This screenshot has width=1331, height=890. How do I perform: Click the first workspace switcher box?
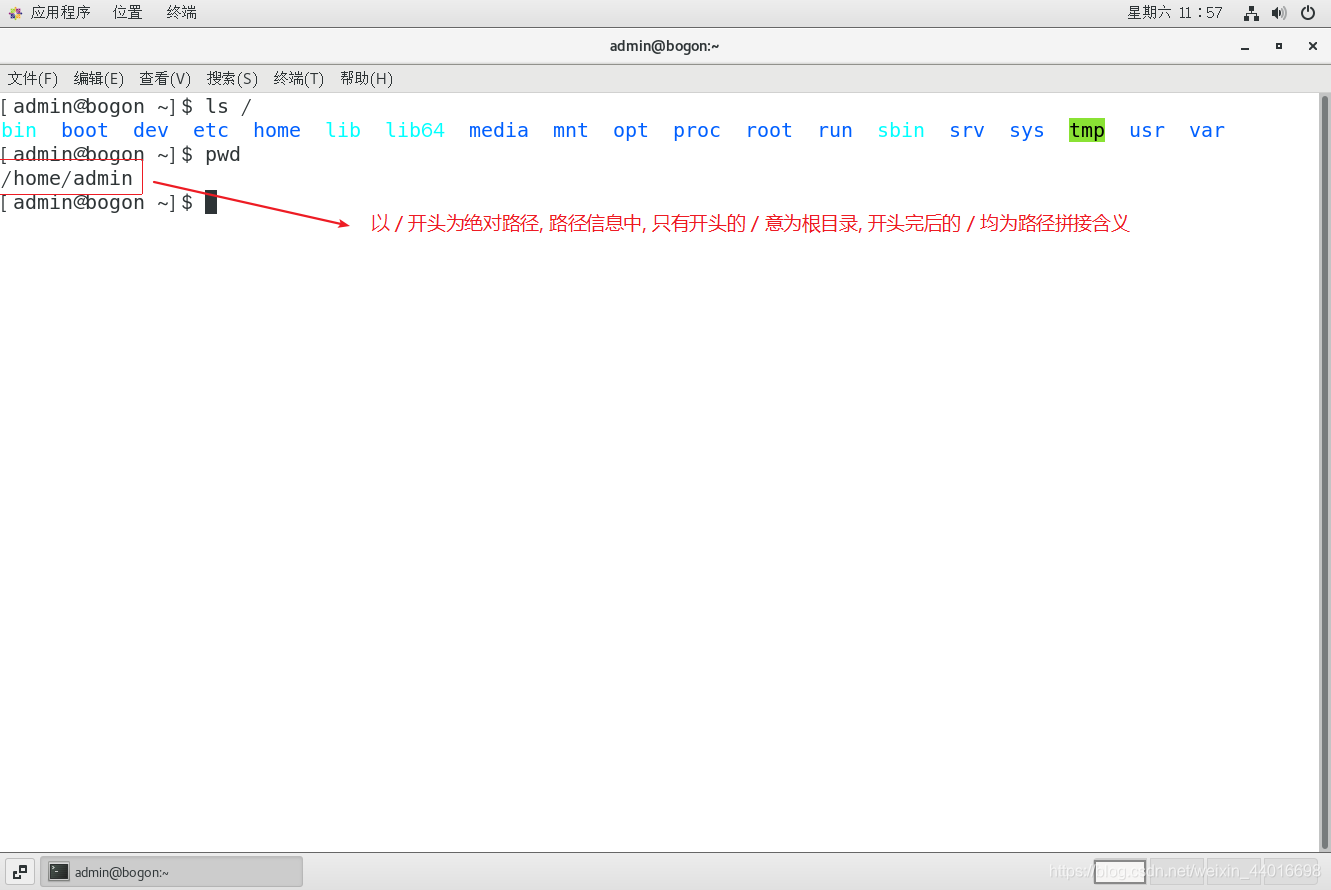(1119, 872)
